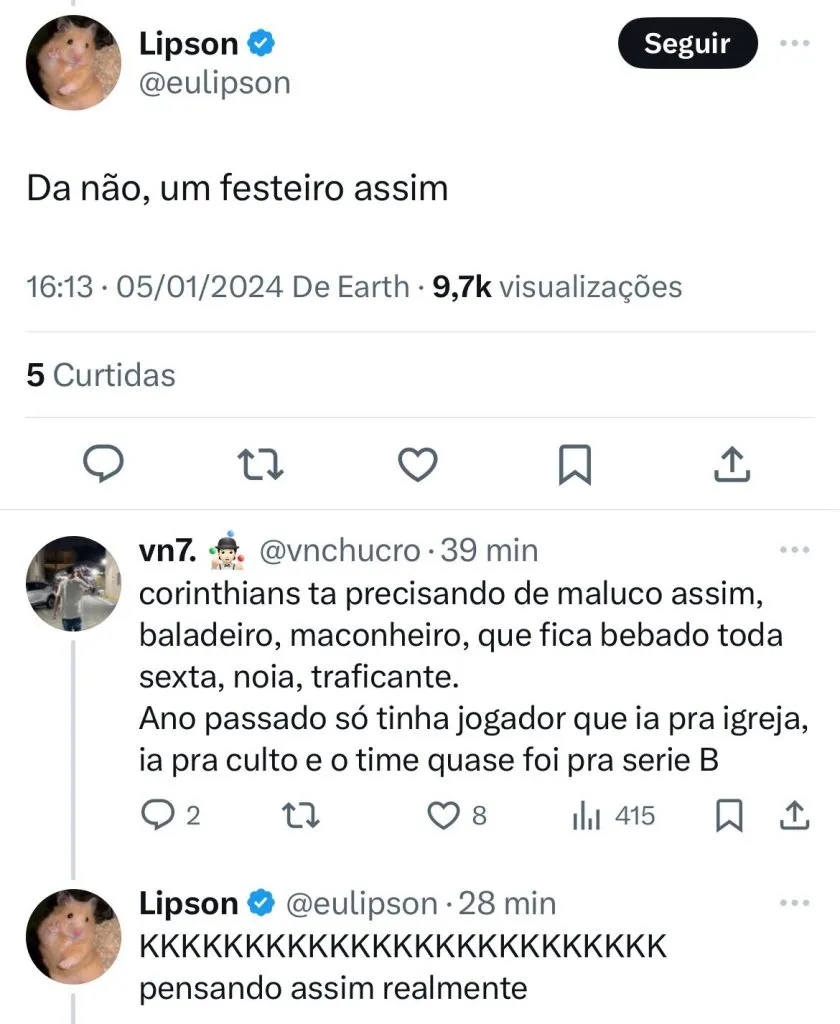
Task: Like the main tweet with heart
Action: (417, 464)
